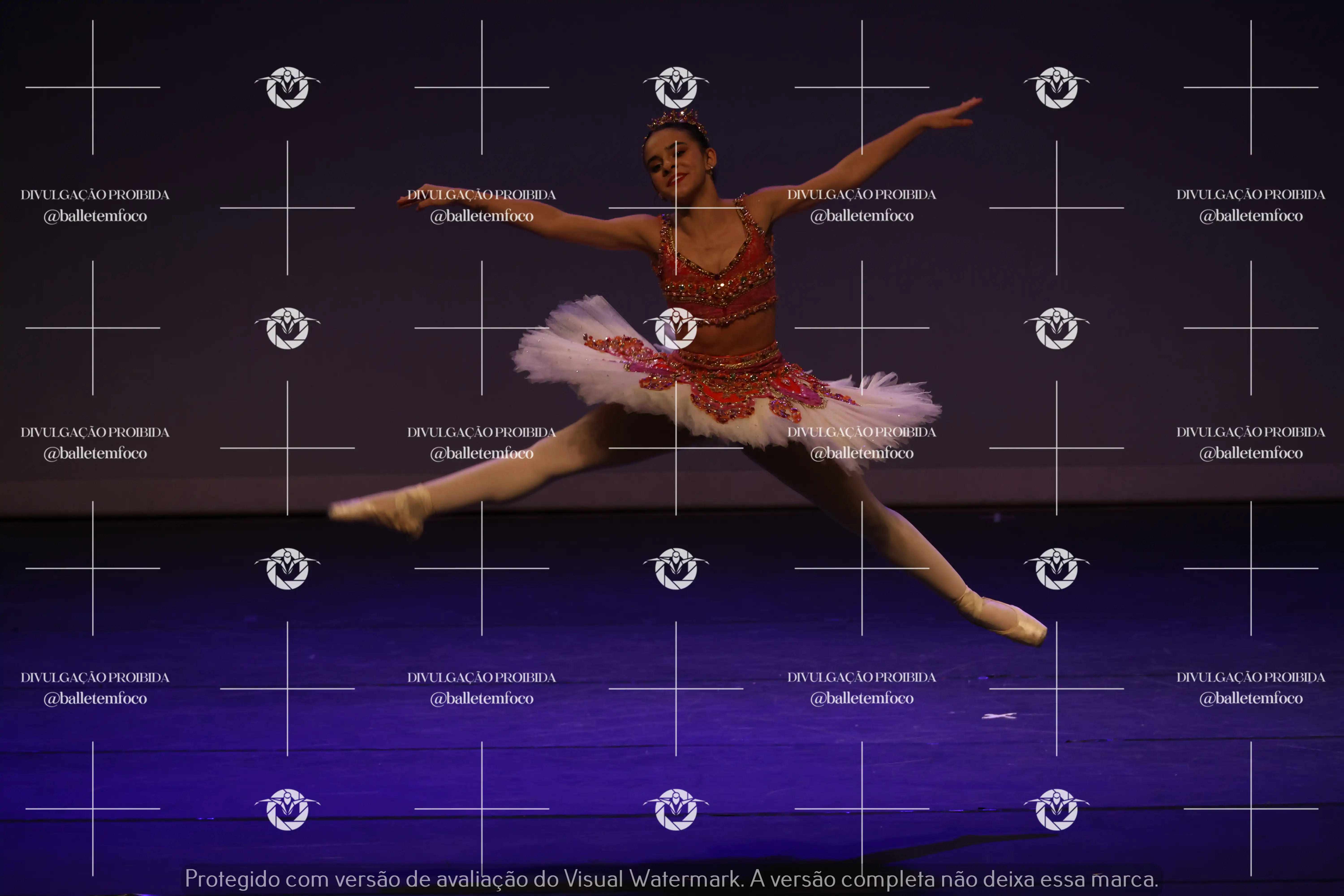This screenshot has height=896, width=1344.
Task: Click the bottom-center logo watermark on the stage floor
Action: tap(676, 809)
